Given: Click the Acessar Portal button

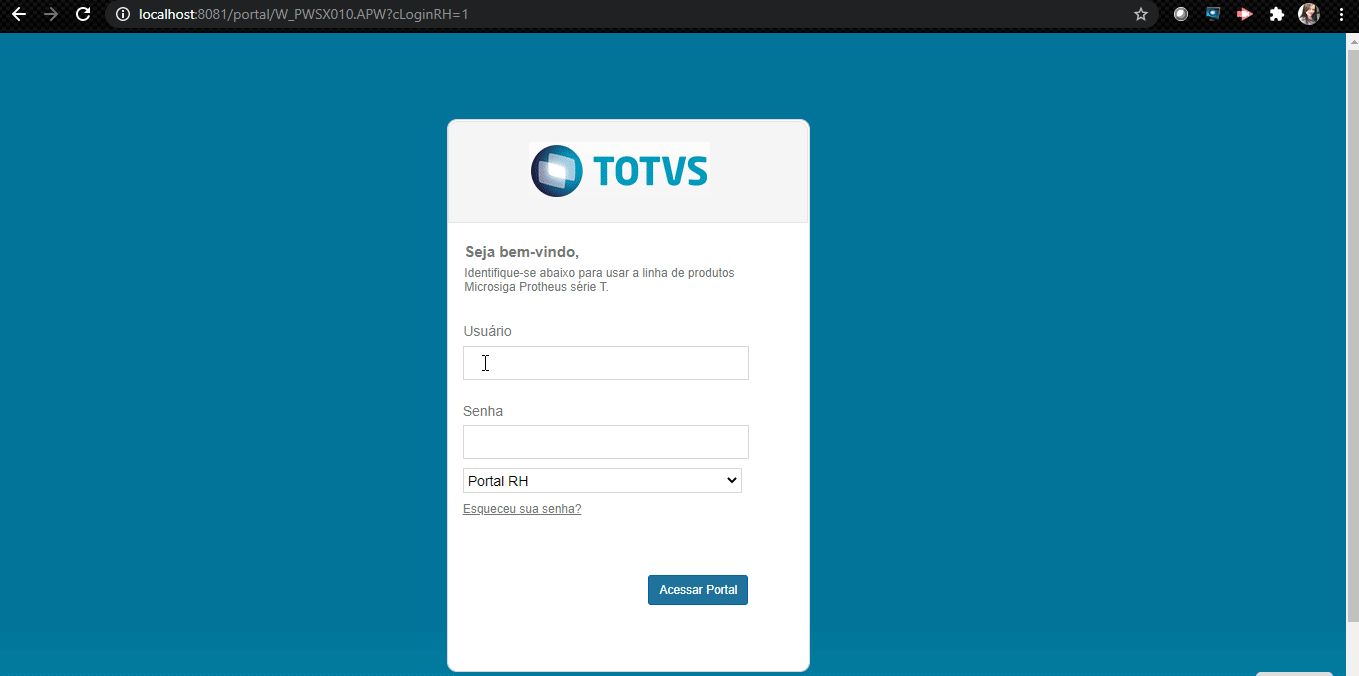Looking at the screenshot, I should [x=698, y=590].
